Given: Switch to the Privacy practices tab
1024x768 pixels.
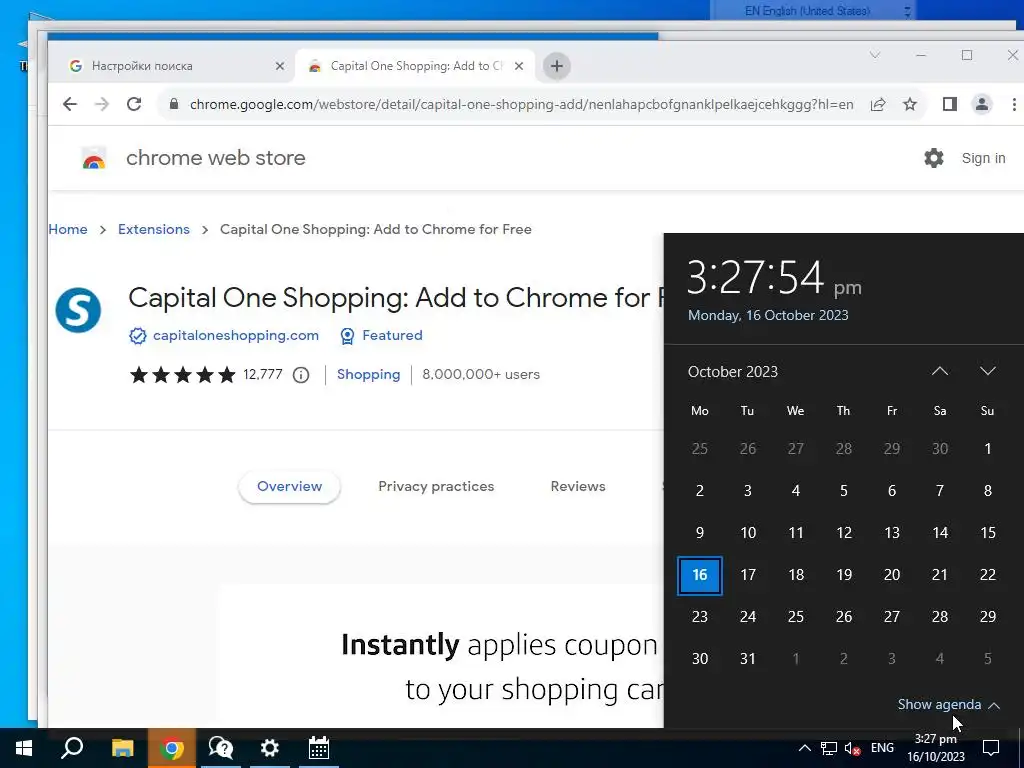Looking at the screenshot, I should coord(436,487).
